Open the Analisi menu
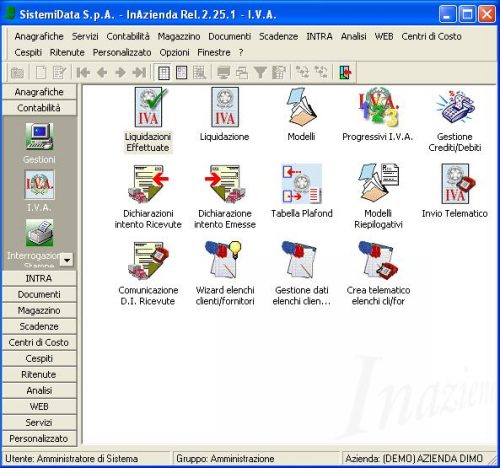The image size is (500, 468). (353, 36)
